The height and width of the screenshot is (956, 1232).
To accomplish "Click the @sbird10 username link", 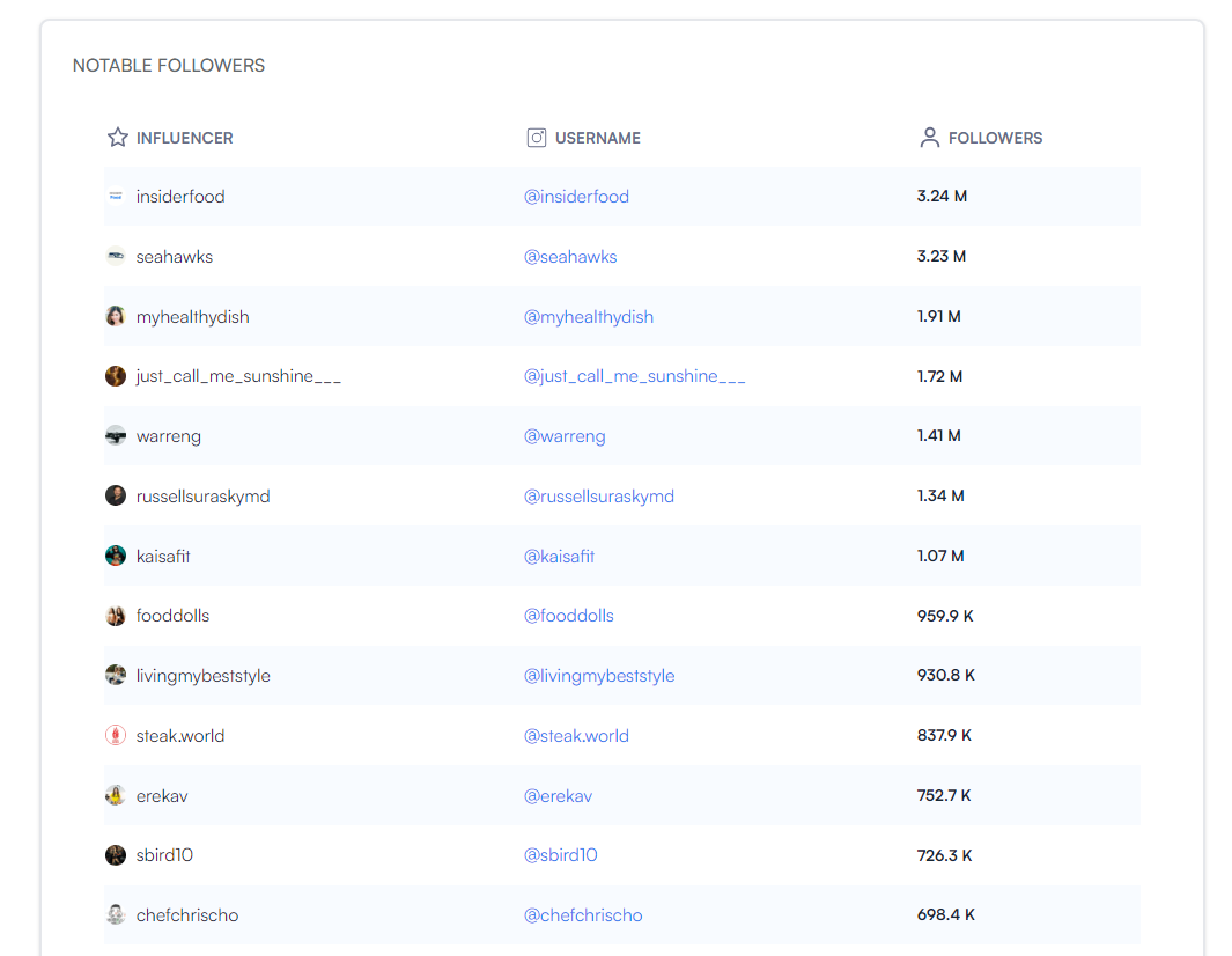I will (560, 855).
